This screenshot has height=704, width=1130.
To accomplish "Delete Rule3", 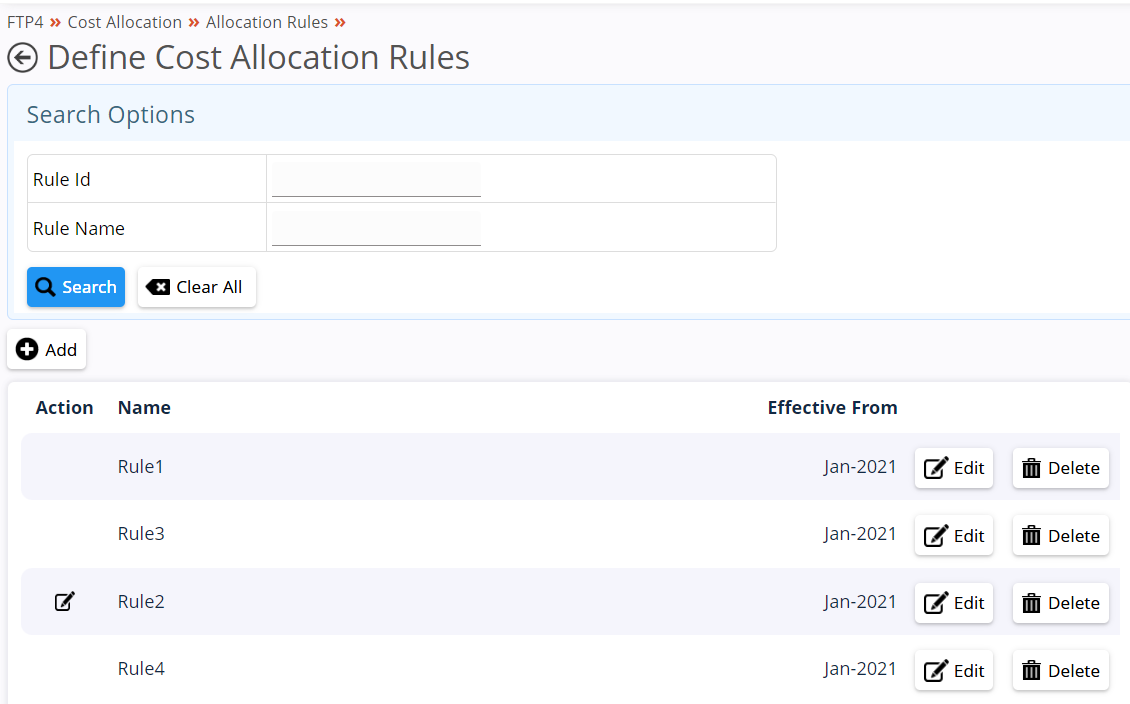I will coord(1061,535).
